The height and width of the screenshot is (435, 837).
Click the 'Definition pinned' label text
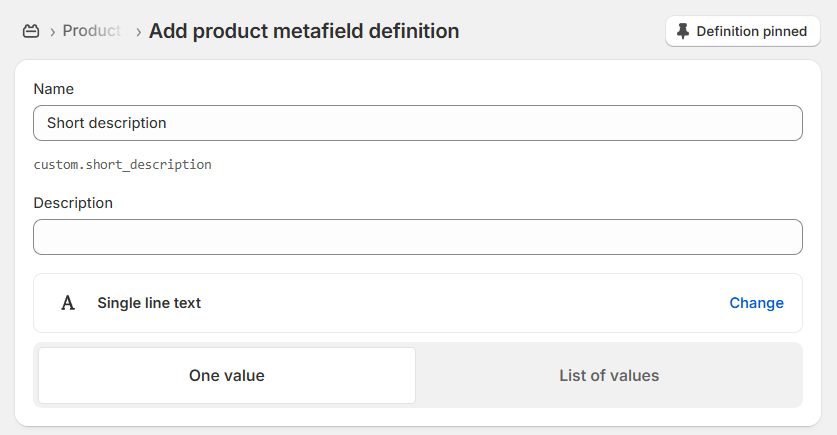coord(751,31)
